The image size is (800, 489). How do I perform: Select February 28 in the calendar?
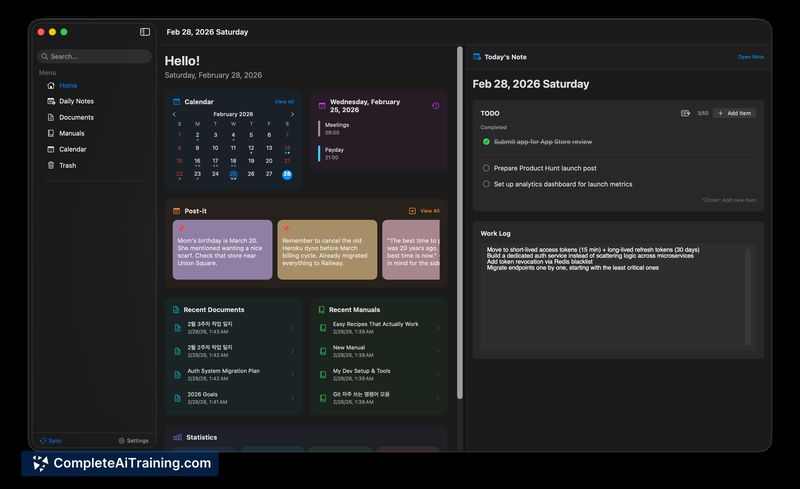(287, 174)
